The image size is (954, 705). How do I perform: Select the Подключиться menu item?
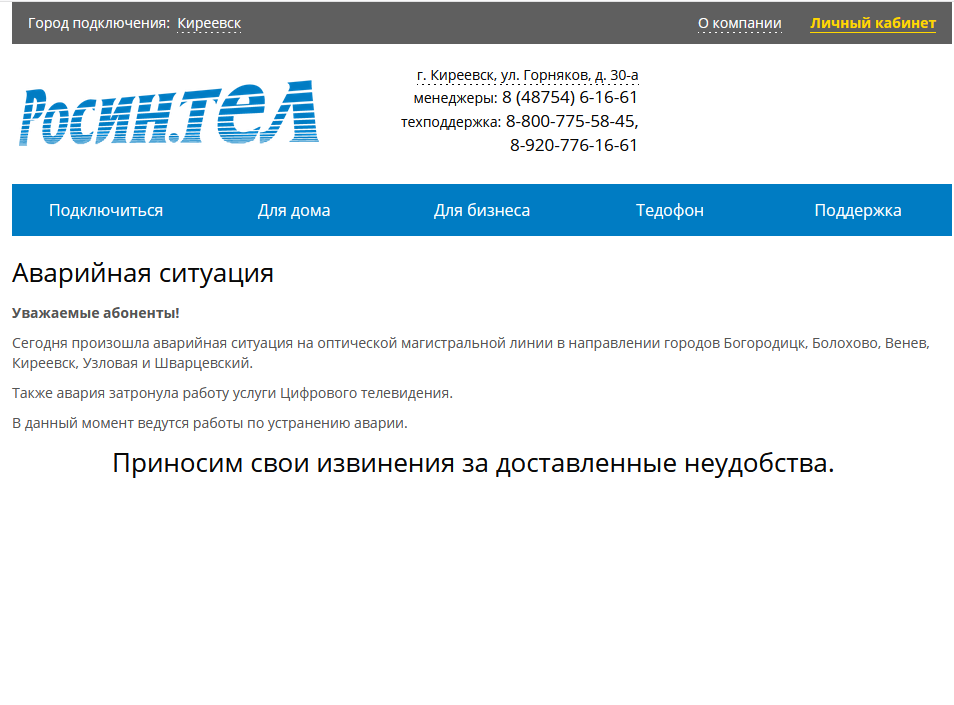106,210
